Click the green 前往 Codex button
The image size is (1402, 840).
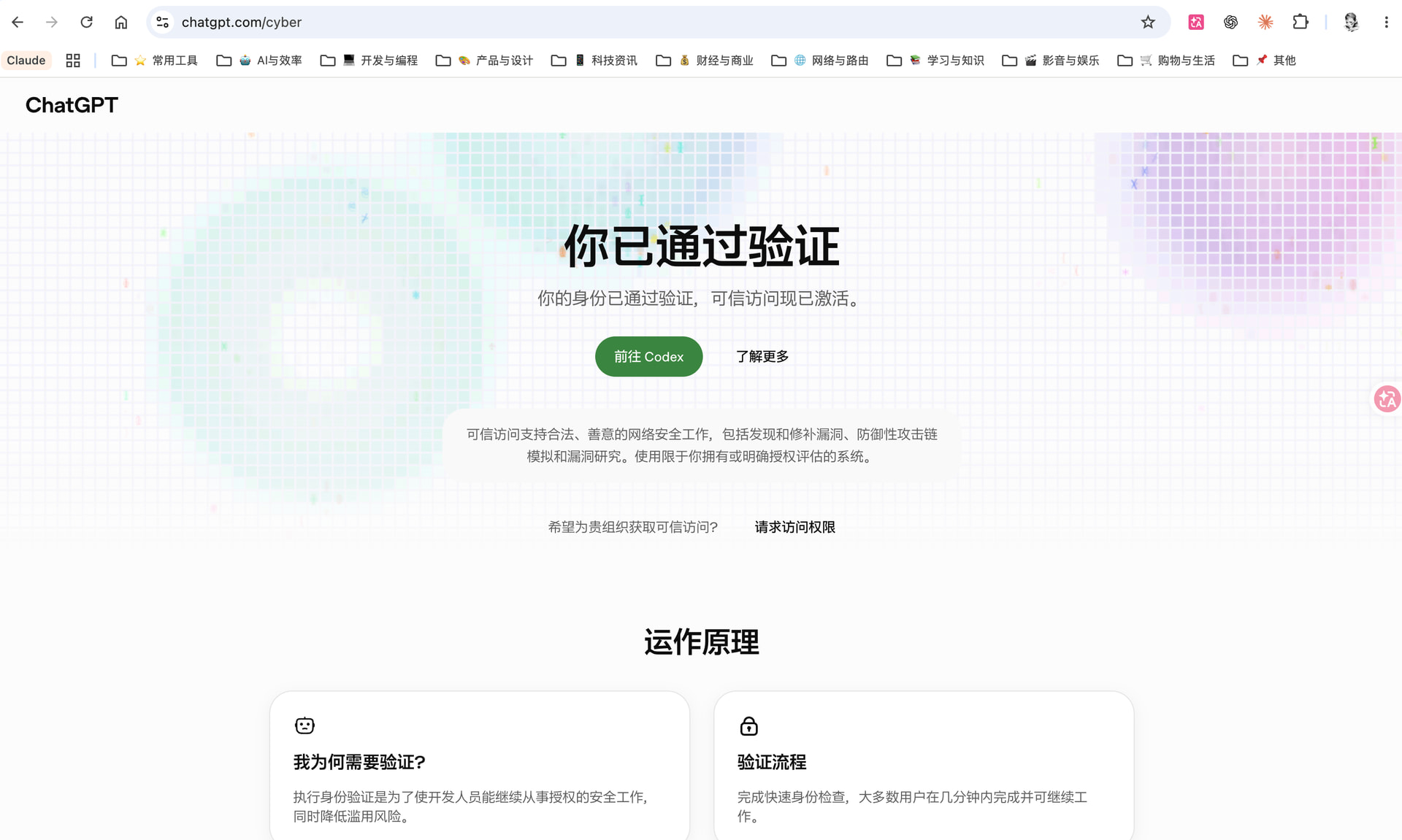pyautogui.click(x=648, y=357)
